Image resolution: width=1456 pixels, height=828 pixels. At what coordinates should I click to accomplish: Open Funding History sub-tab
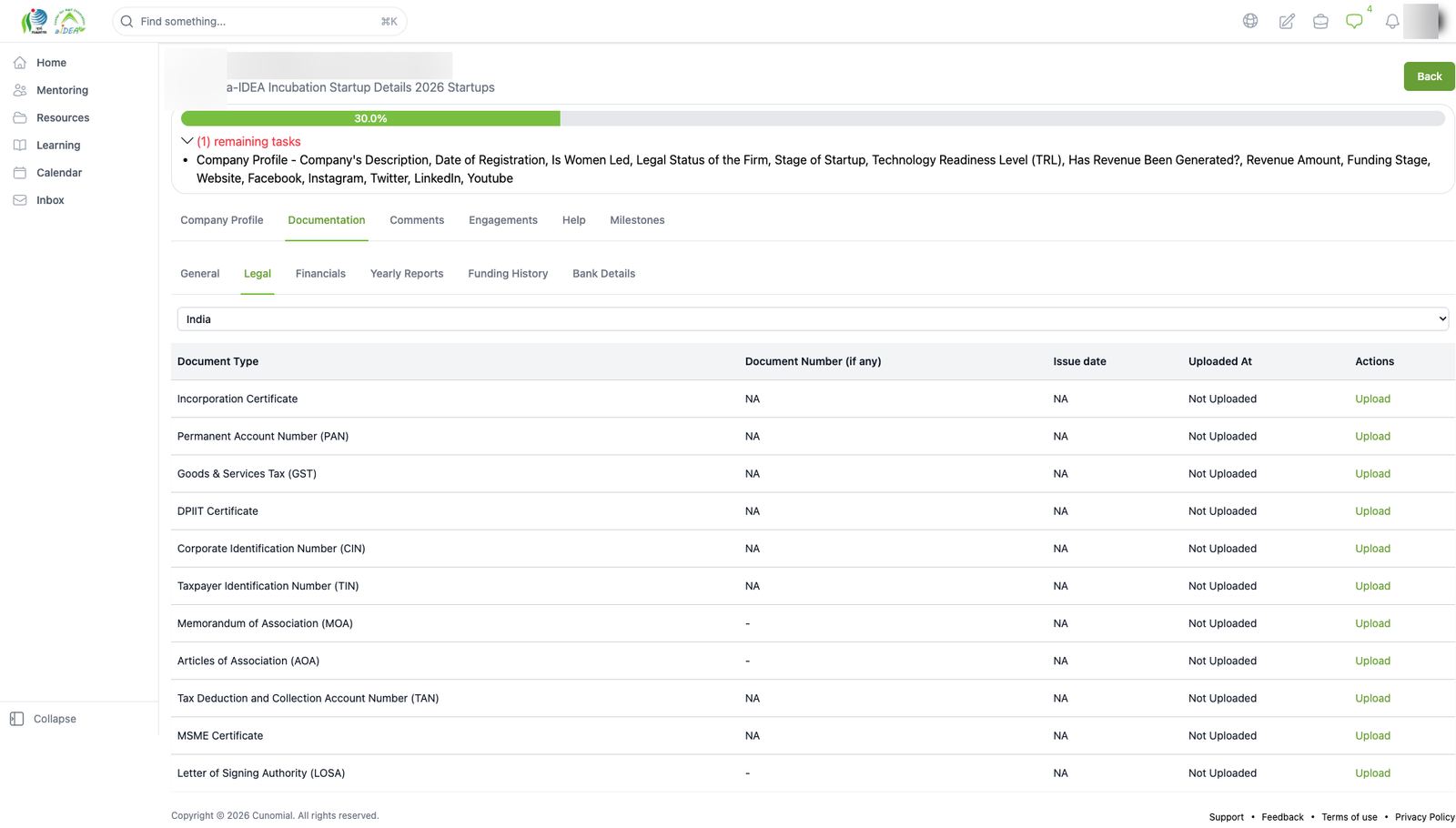click(x=508, y=274)
